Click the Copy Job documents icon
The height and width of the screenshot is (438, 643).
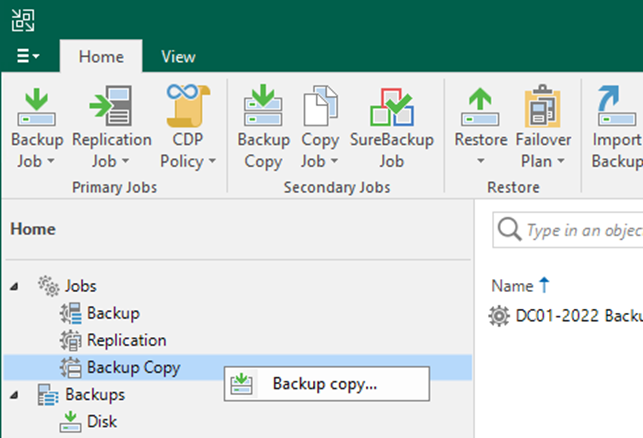320,105
